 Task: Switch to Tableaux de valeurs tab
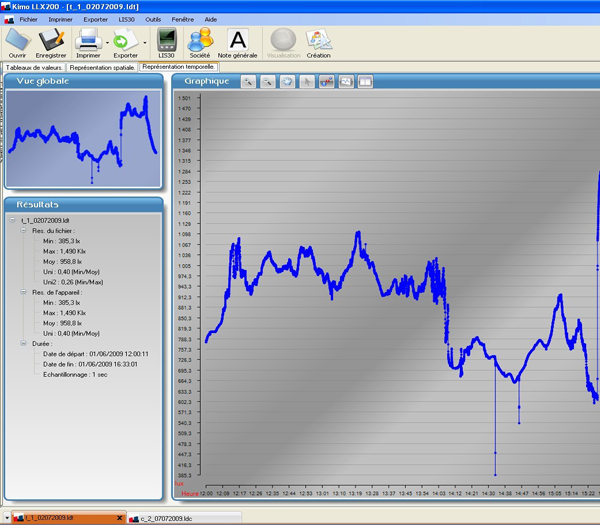34,68
